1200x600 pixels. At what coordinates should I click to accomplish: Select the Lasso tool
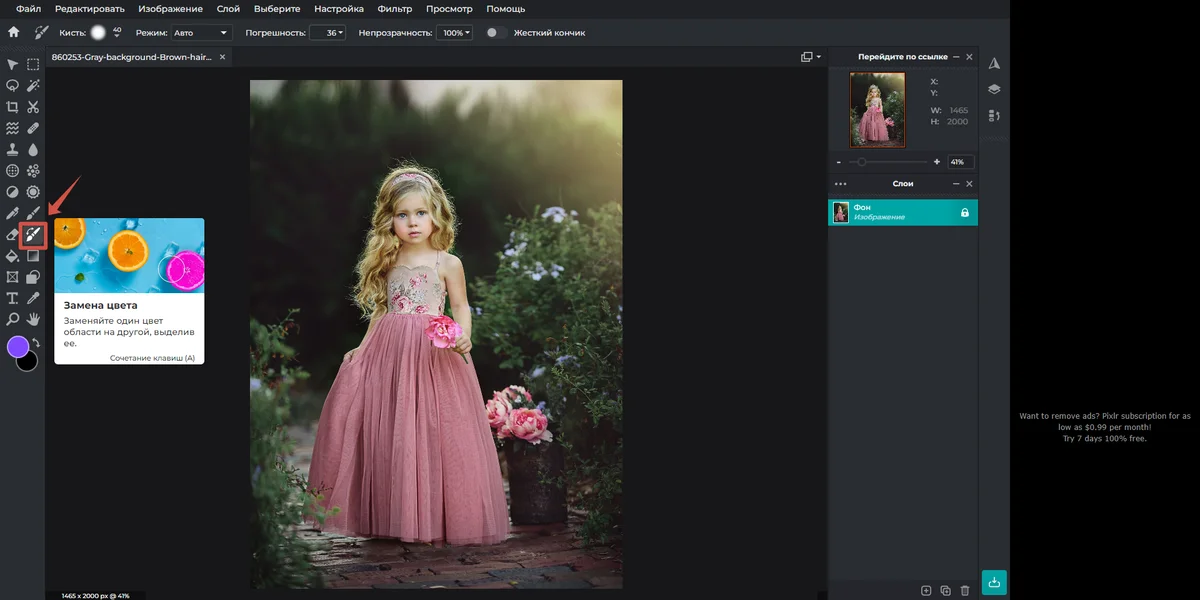tap(12, 86)
